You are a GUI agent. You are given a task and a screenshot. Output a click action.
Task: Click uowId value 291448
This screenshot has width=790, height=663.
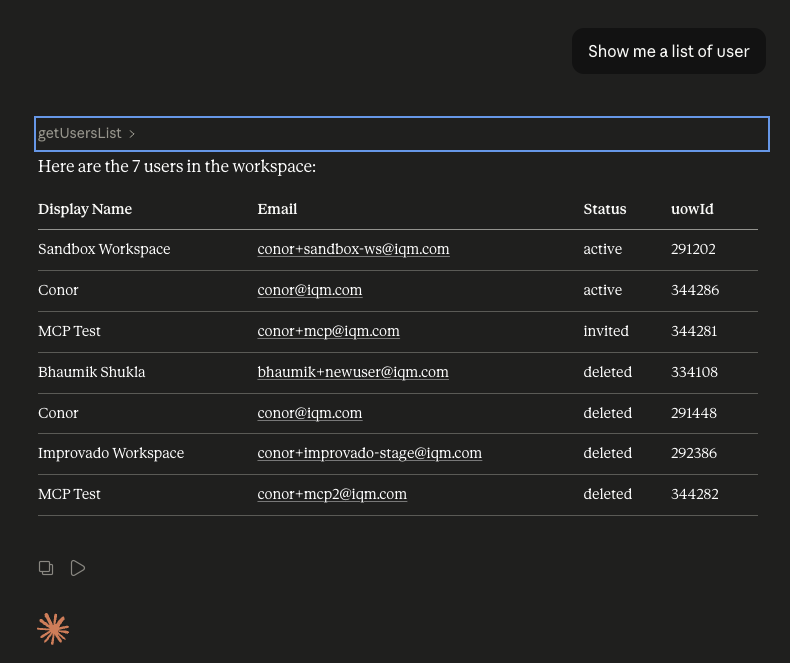[x=694, y=413]
